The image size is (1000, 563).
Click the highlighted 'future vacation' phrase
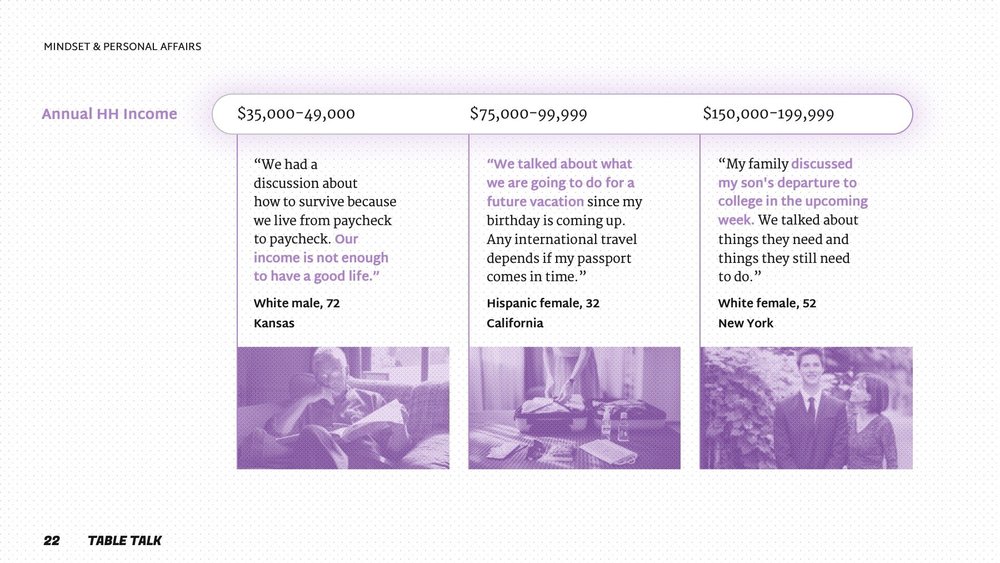[535, 201]
